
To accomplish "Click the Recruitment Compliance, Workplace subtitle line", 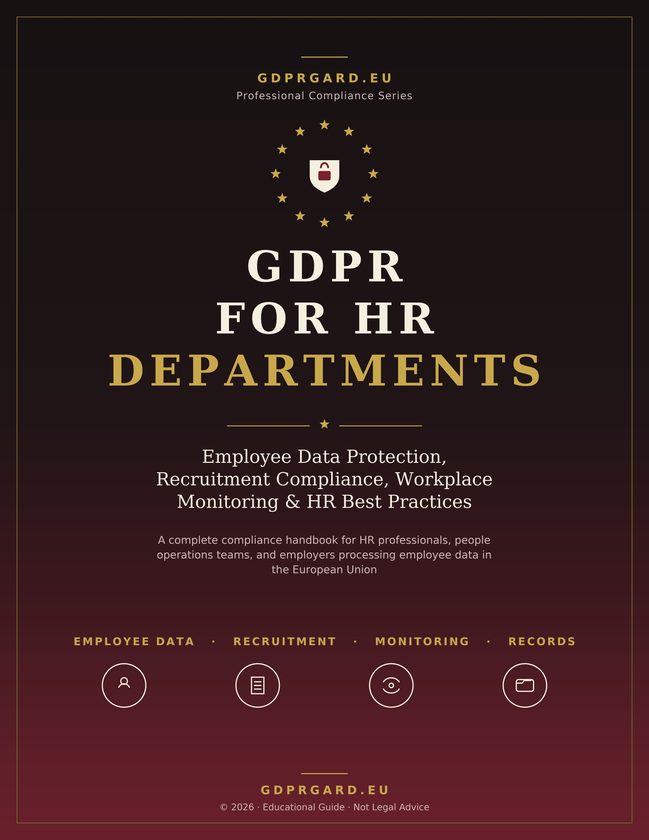I will coord(324,479).
